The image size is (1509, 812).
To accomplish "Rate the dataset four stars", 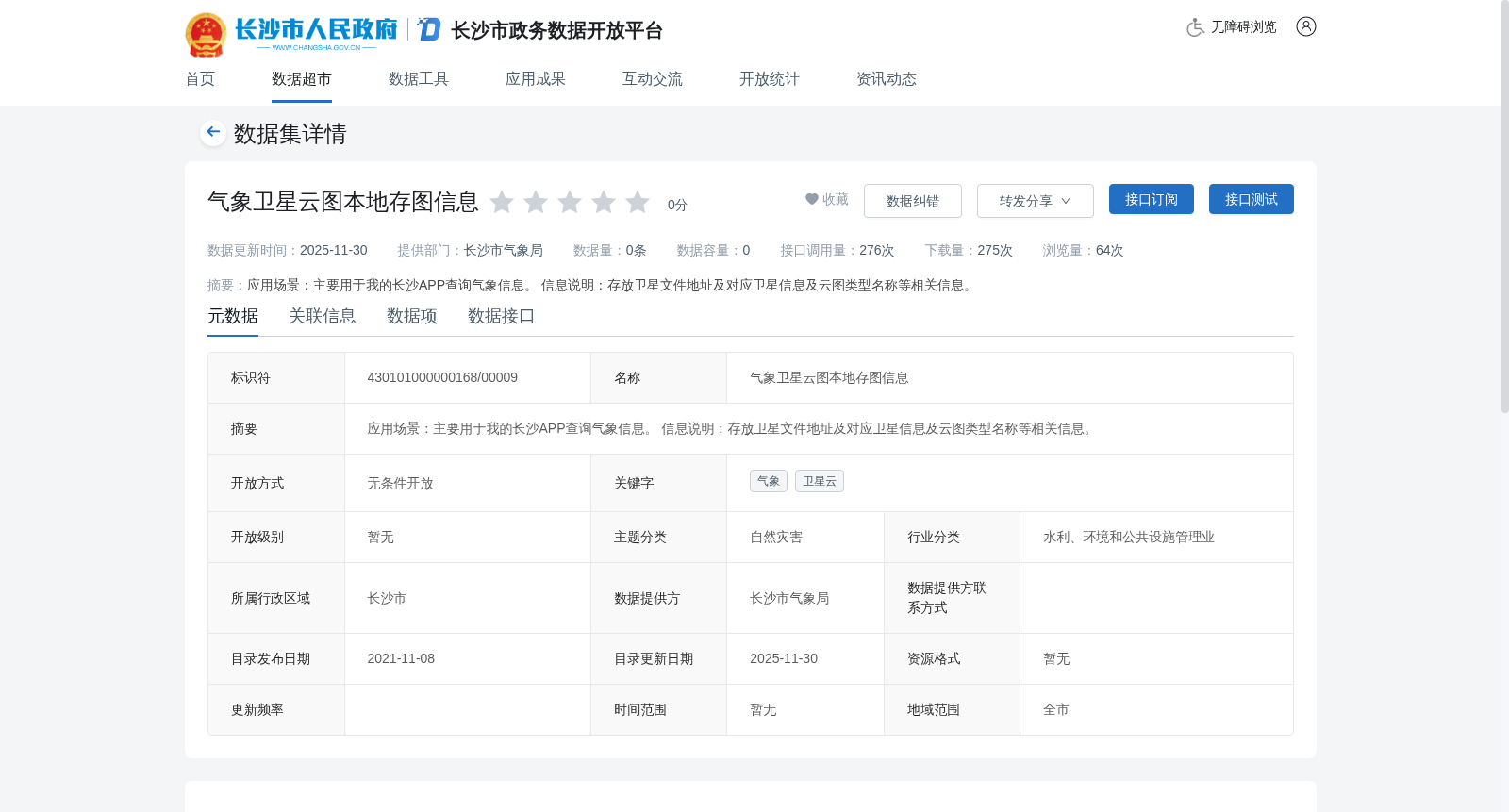I will [604, 202].
